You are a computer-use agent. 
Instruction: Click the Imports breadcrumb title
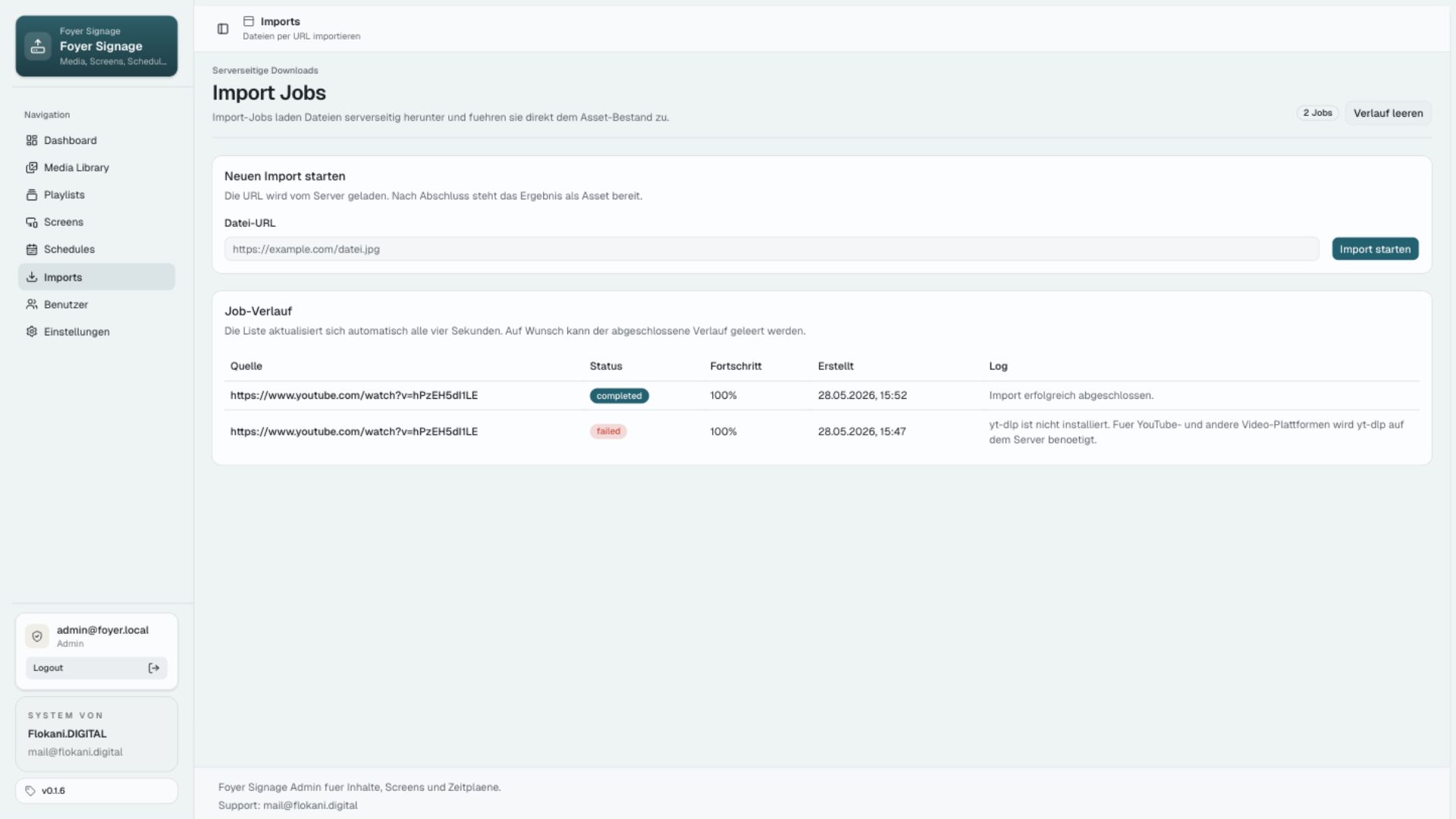pyautogui.click(x=280, y=21)
